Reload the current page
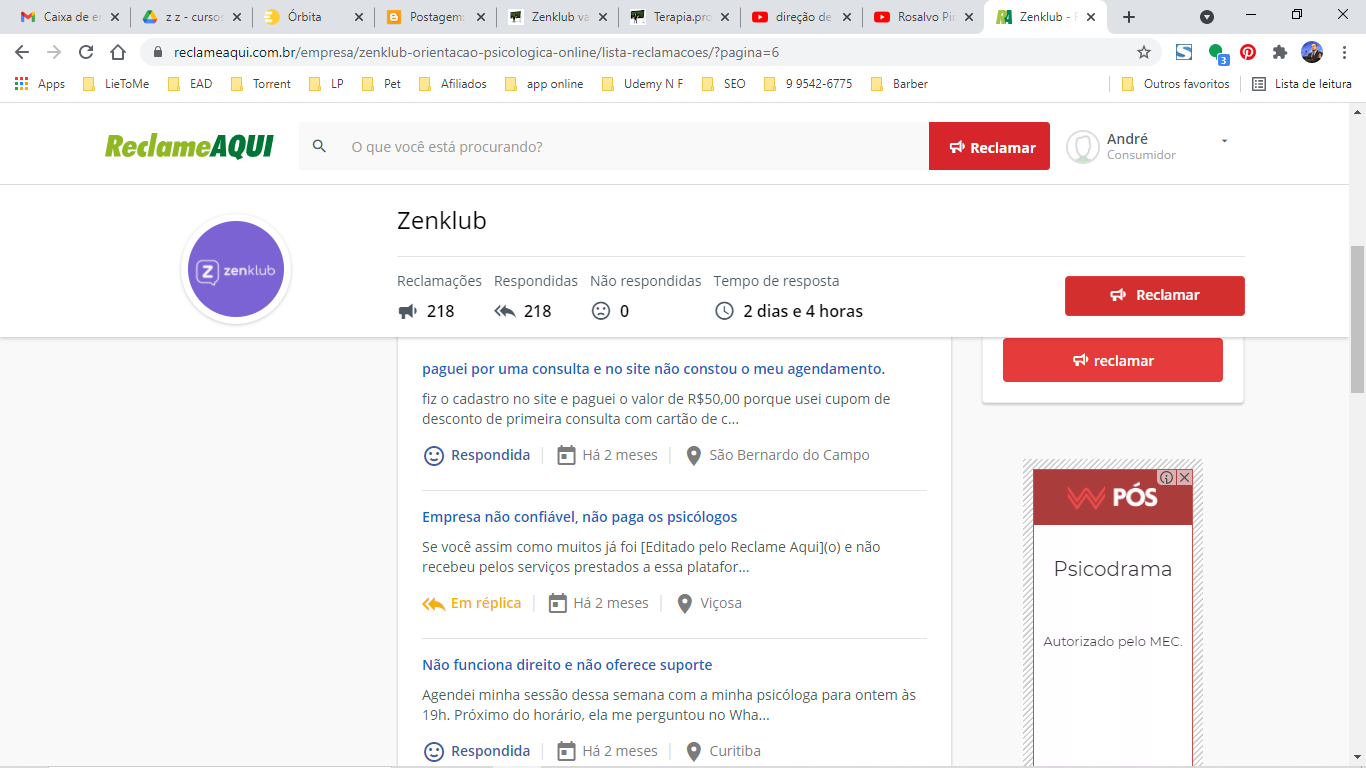 pyautogui.click(x=86, y=52)
